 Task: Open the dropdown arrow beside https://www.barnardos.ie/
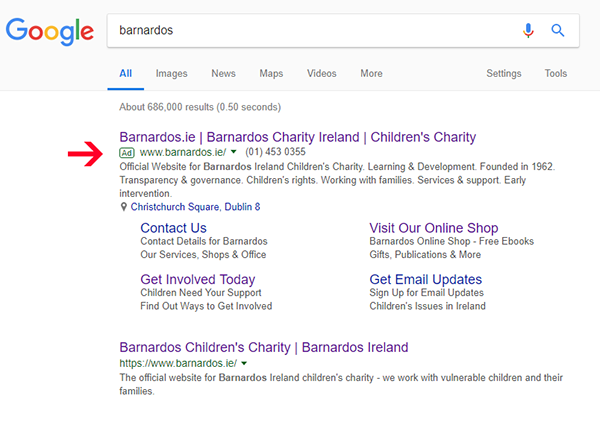pyautogui.click(x=244, y=363)
